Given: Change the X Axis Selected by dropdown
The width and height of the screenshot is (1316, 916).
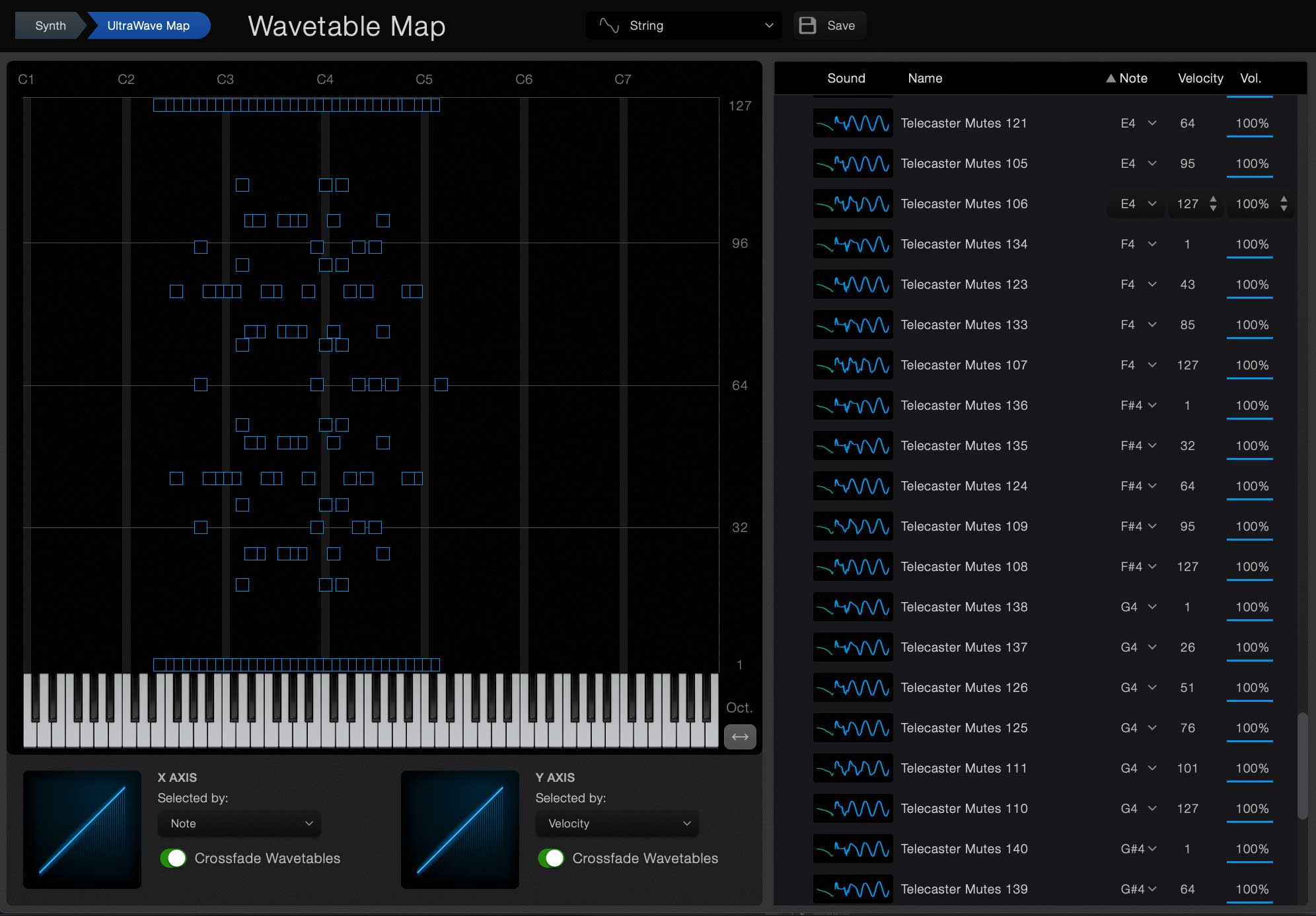Looking at the screenshot, I should (239, 823).
